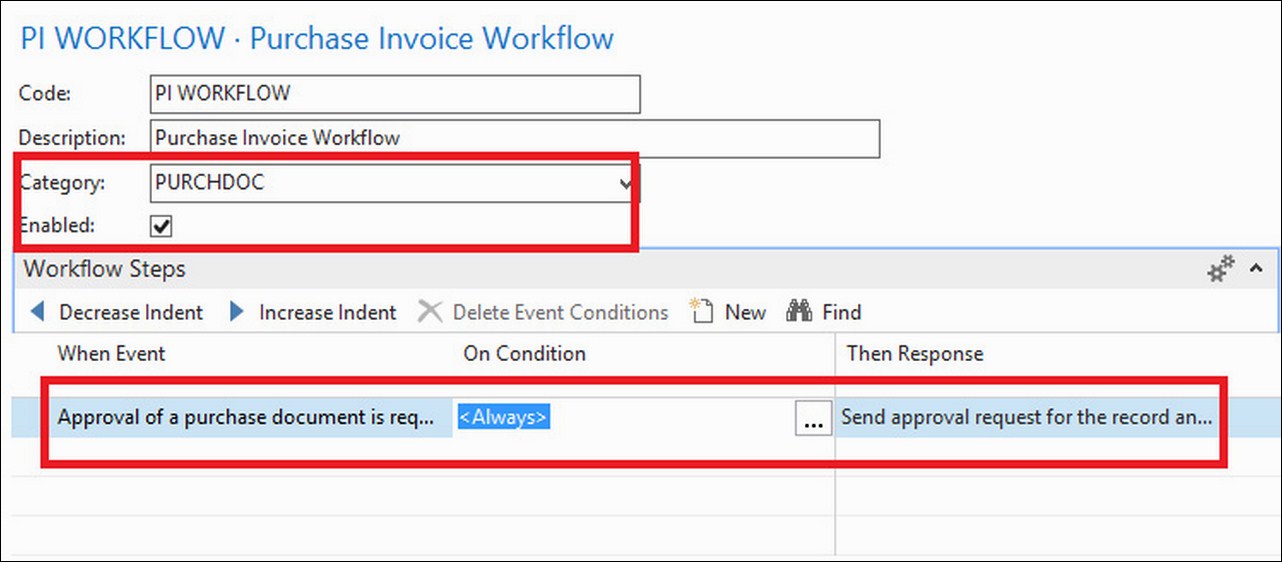Click inside the Code input field
1282x562 pixels.
[x=394, y=94]
